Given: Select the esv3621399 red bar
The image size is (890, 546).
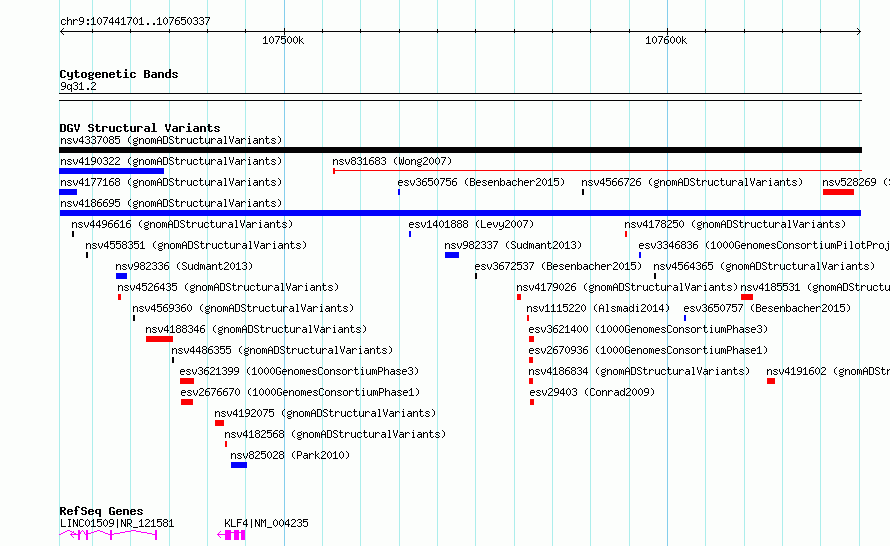Looking at the screenshot, I should [x=187, y=381].
